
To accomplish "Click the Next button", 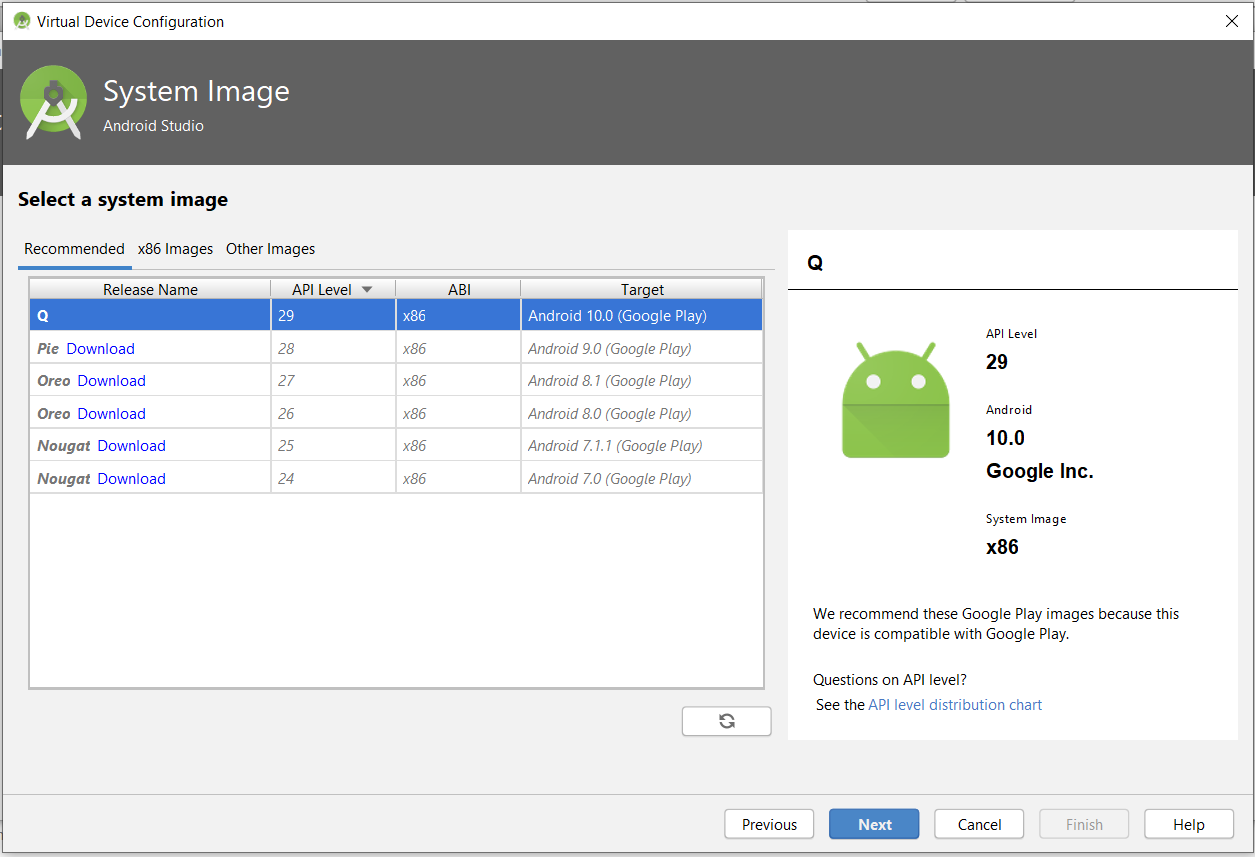I will [874, 825].
